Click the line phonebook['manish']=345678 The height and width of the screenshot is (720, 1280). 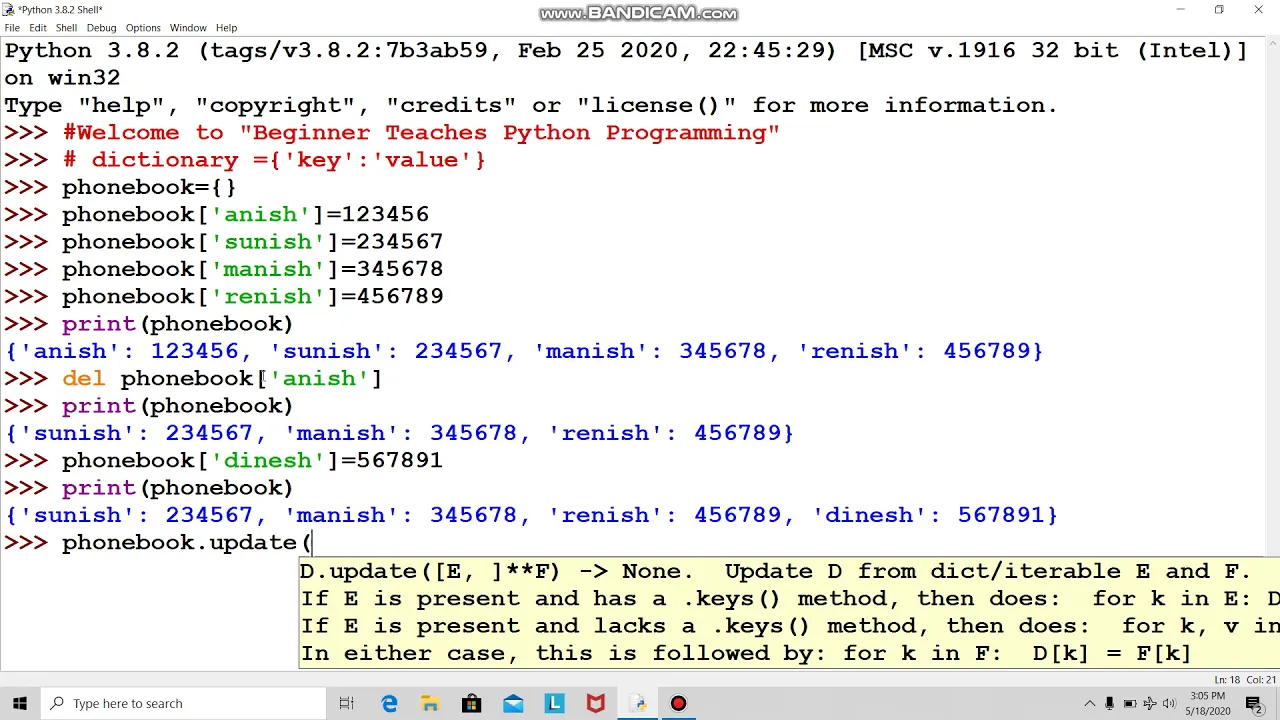pos(252,269)
